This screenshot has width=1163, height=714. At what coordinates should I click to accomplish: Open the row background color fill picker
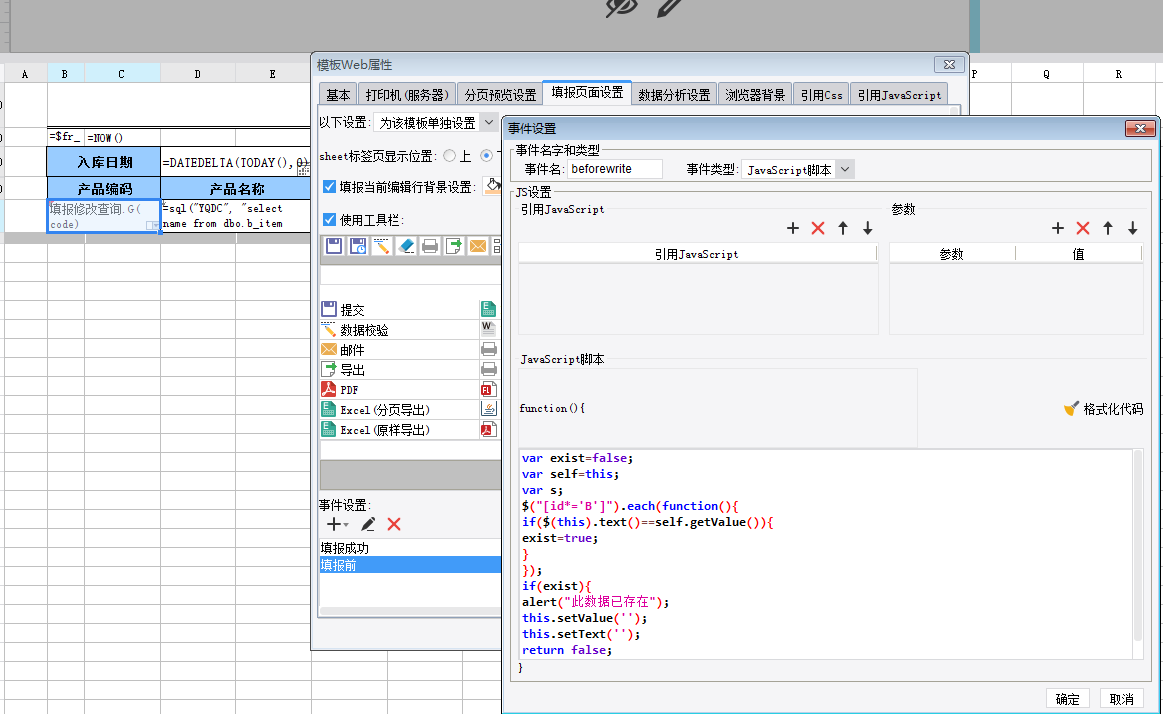[492, 186]
